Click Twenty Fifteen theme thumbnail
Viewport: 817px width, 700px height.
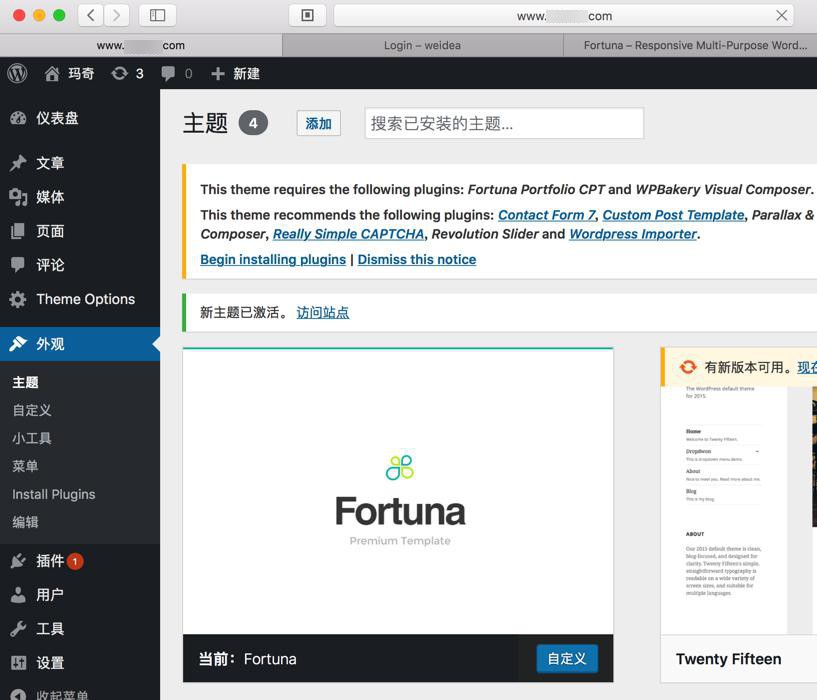pyautogui.click(x=738, y=511)
